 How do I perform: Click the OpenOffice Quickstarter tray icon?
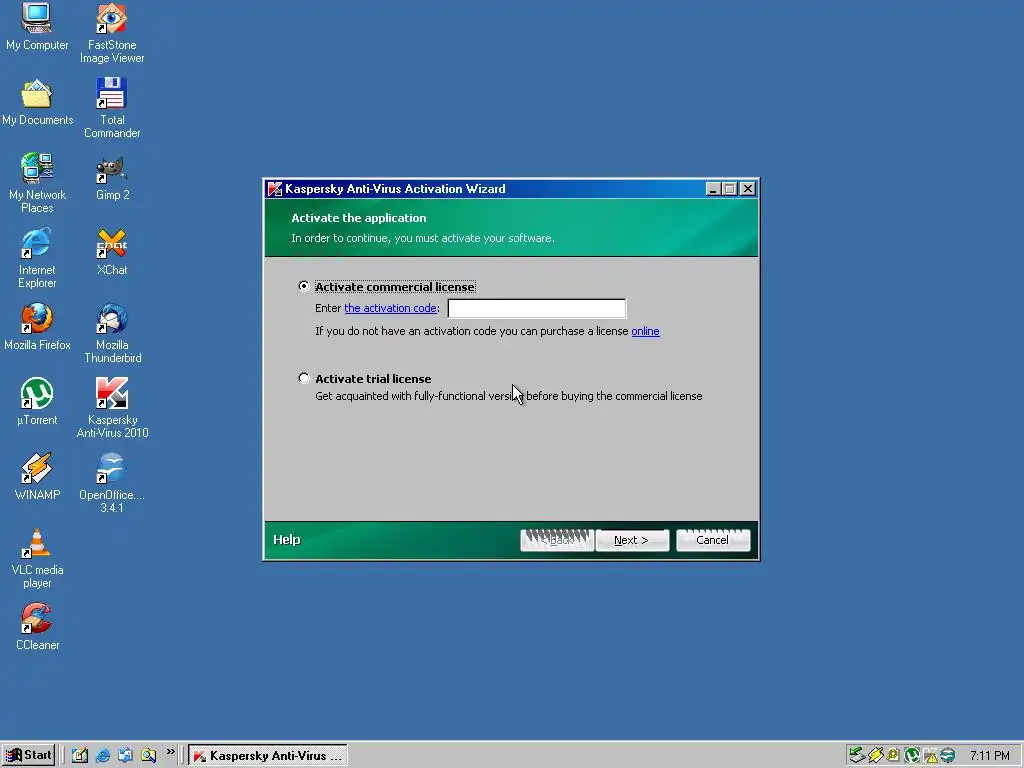[x=948, y=756]
